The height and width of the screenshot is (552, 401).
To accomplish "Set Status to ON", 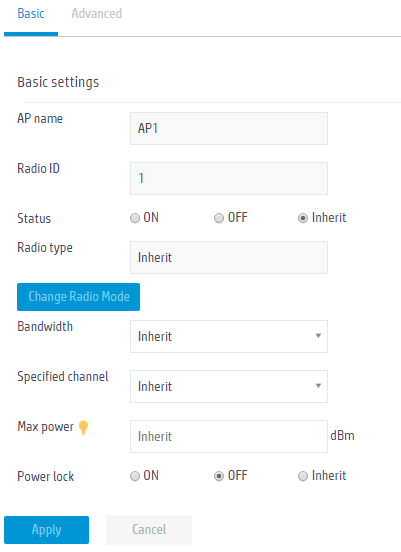I will tap(135, 218).
